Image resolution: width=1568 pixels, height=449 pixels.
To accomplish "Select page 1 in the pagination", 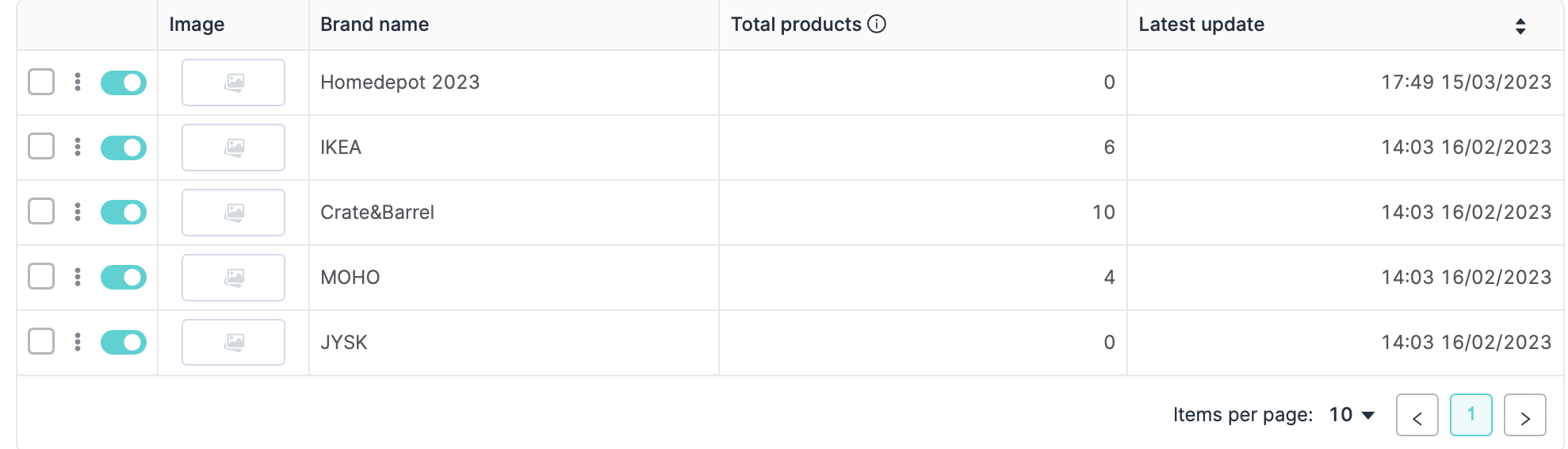I will tap(1470, 415).
